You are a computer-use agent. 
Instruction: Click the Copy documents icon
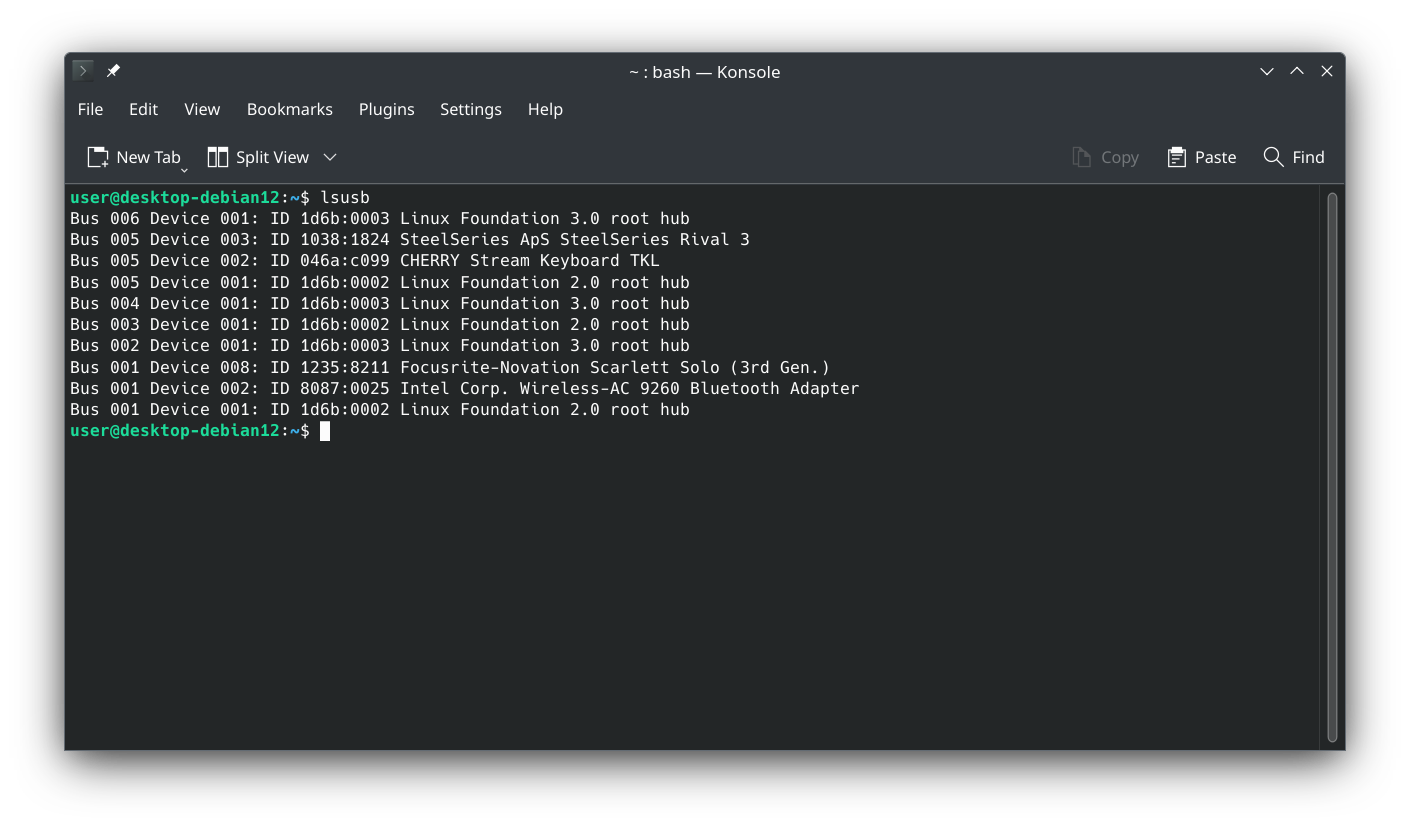(x=1081, y=157)
